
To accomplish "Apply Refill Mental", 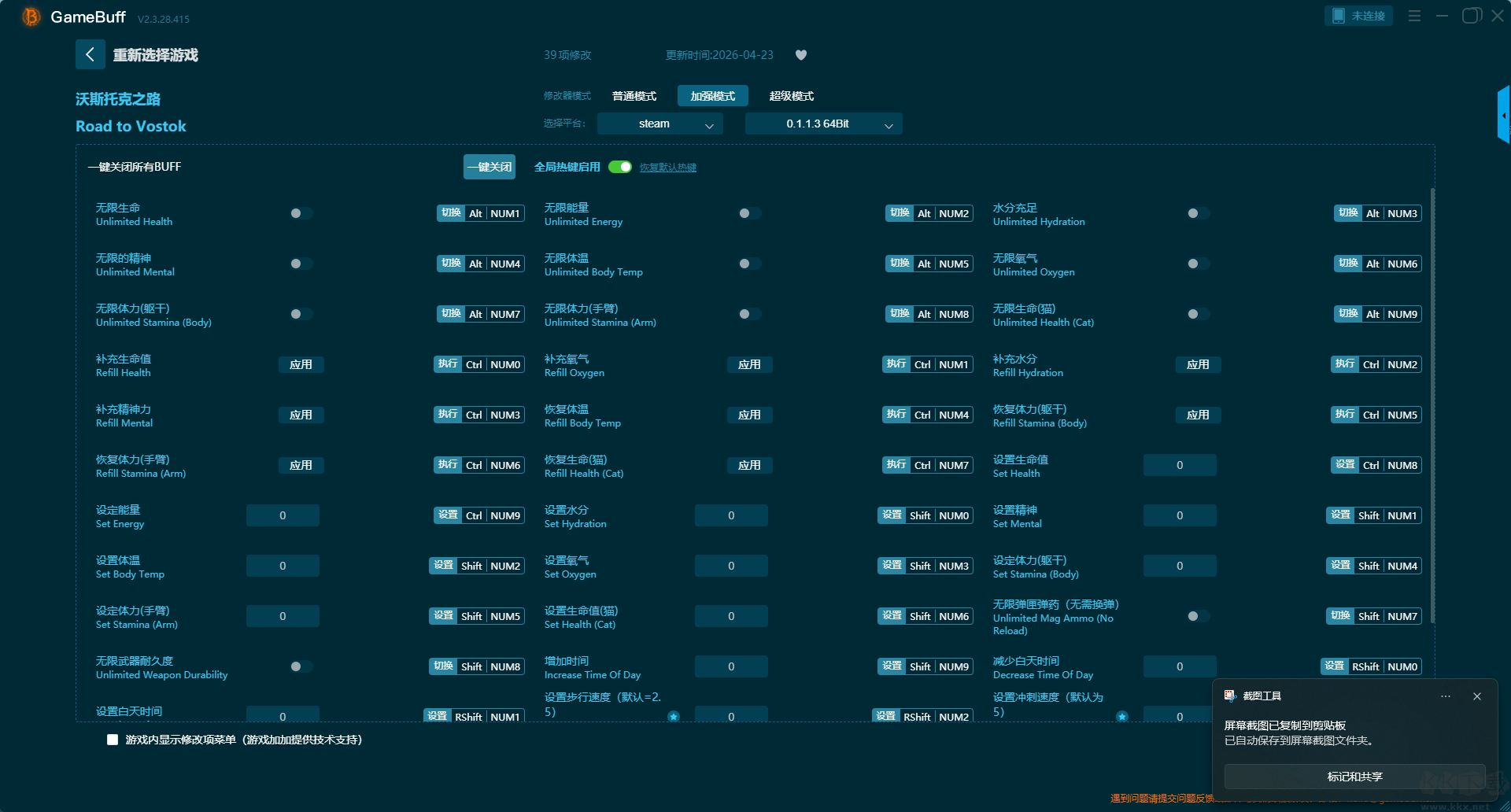I will (301, 415).
